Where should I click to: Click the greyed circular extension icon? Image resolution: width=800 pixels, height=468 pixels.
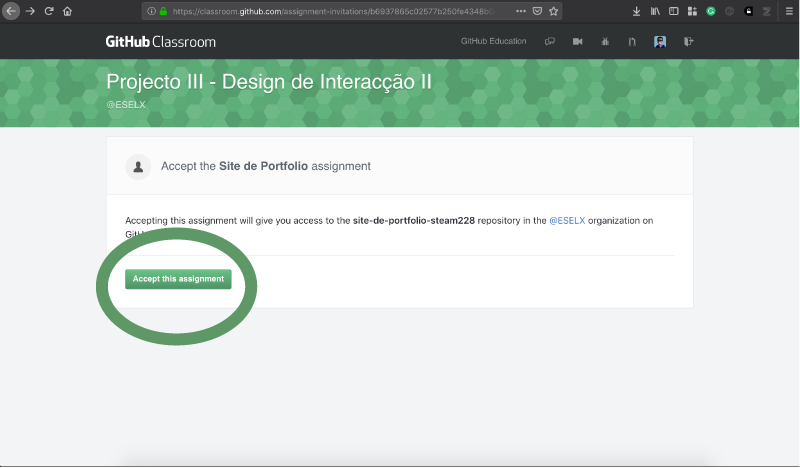point(730,11)
